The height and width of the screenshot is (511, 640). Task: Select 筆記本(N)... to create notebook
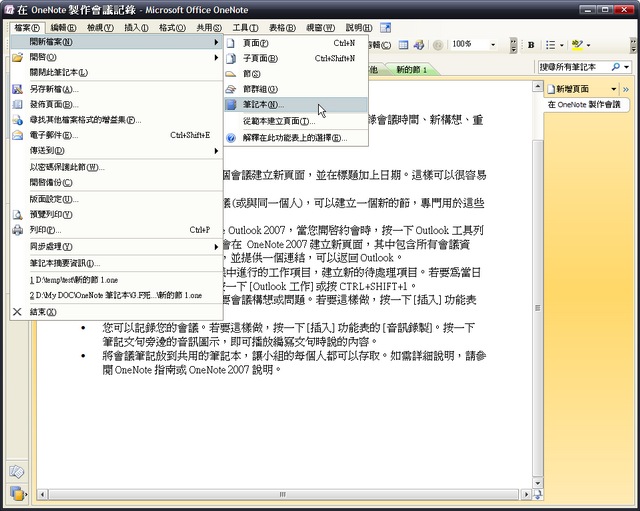[x=296, y=104]
